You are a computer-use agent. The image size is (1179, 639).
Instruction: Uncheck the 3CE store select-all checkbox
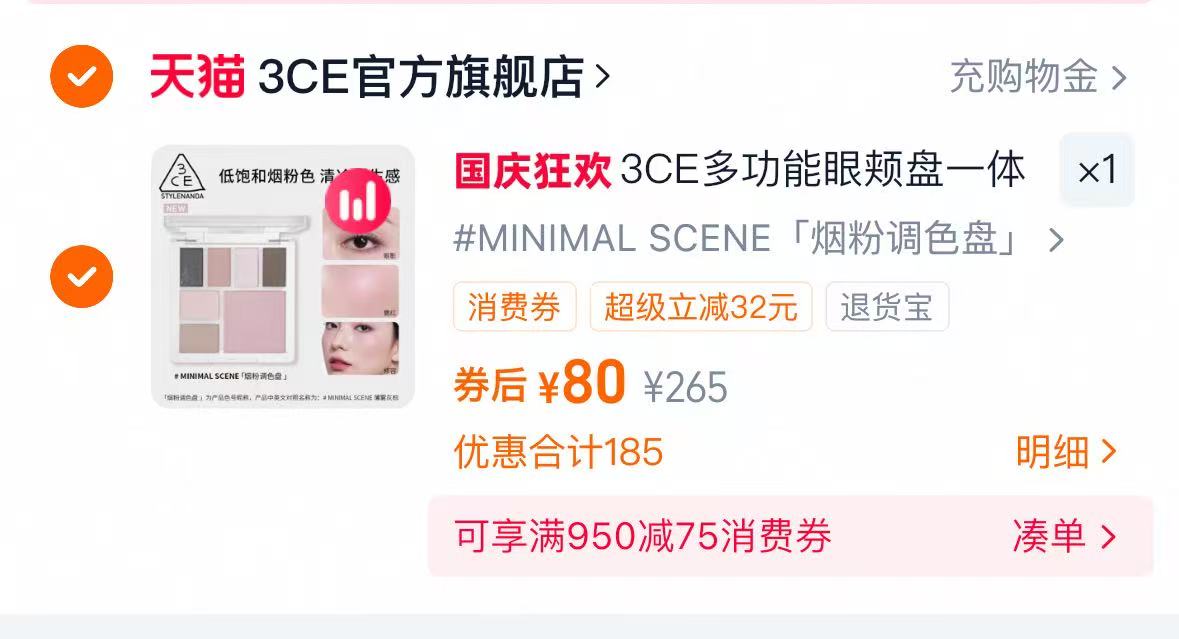tap(81, 76)
